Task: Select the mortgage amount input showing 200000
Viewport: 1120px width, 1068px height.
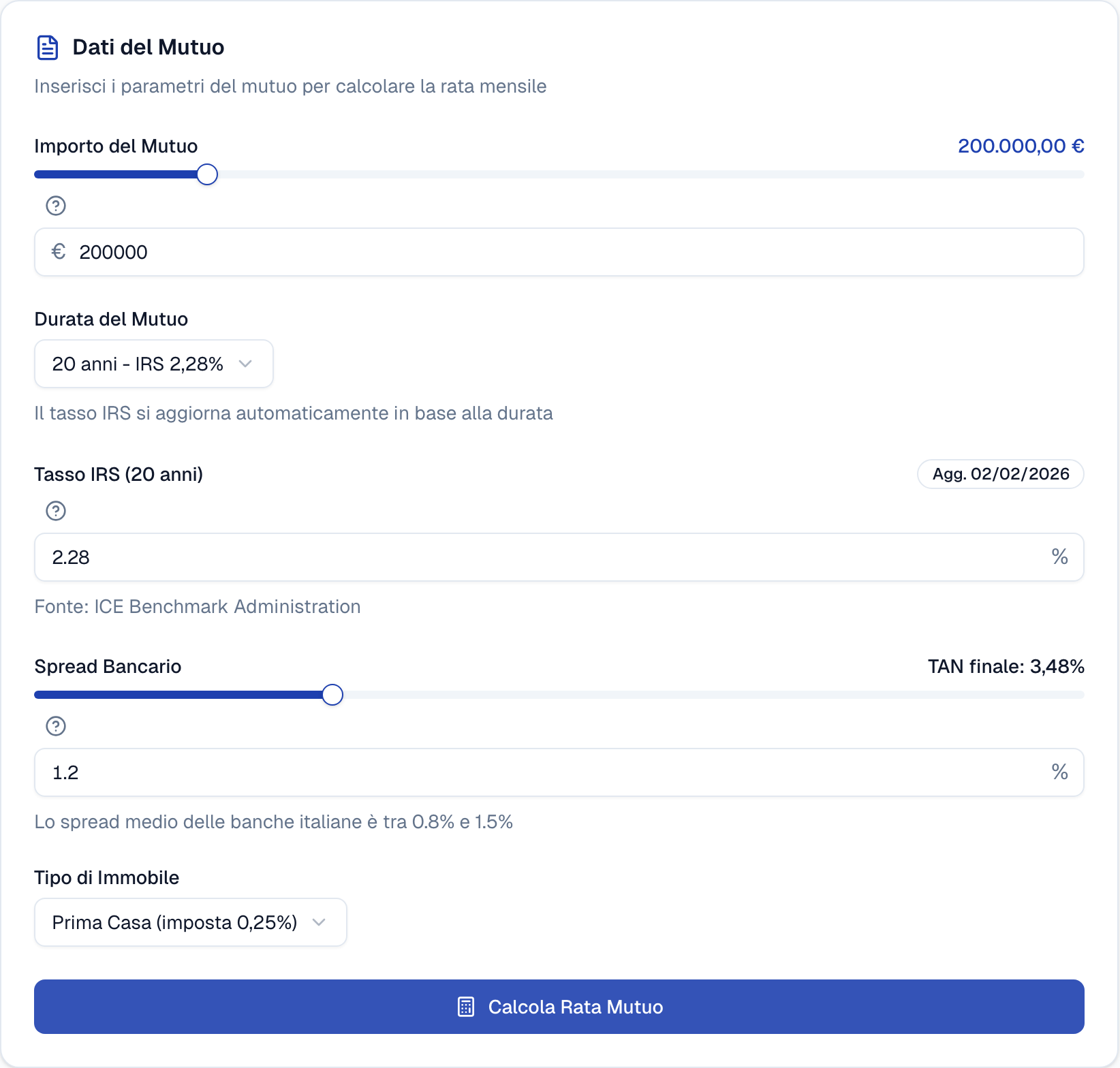Action: (x=477, y=251)
